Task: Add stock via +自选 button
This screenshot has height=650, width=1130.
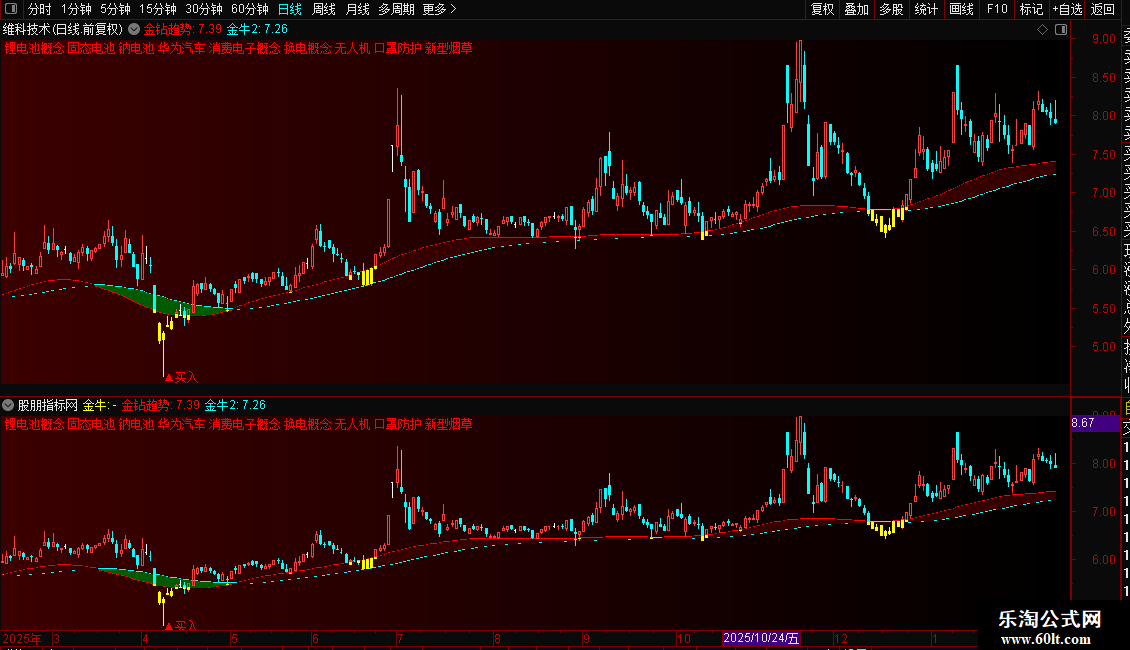Action: [1067, 9]
